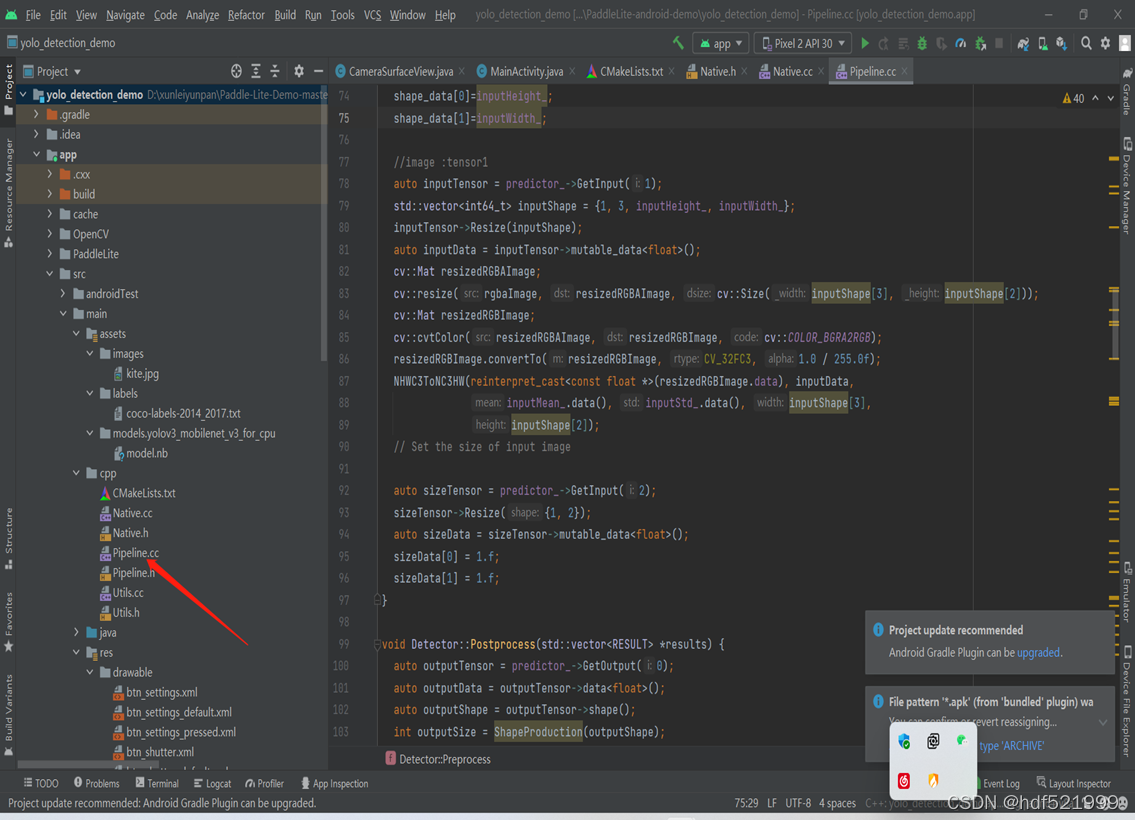Screen dimensions: 1135x820
Task: Open the Pixel 2 API 30 device dropdown
Action: (x=803, y=43)
